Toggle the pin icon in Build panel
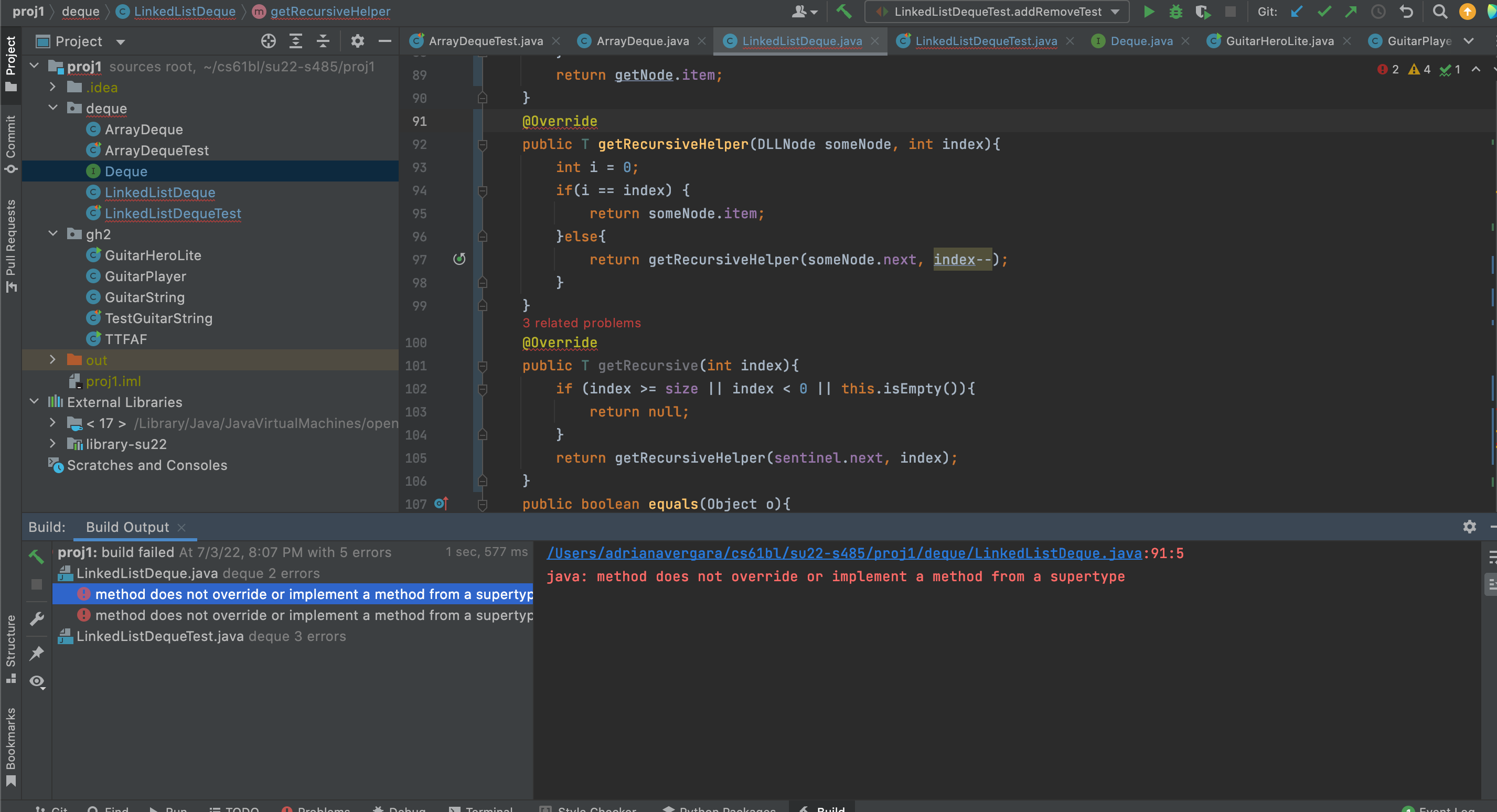 (37, 653)
